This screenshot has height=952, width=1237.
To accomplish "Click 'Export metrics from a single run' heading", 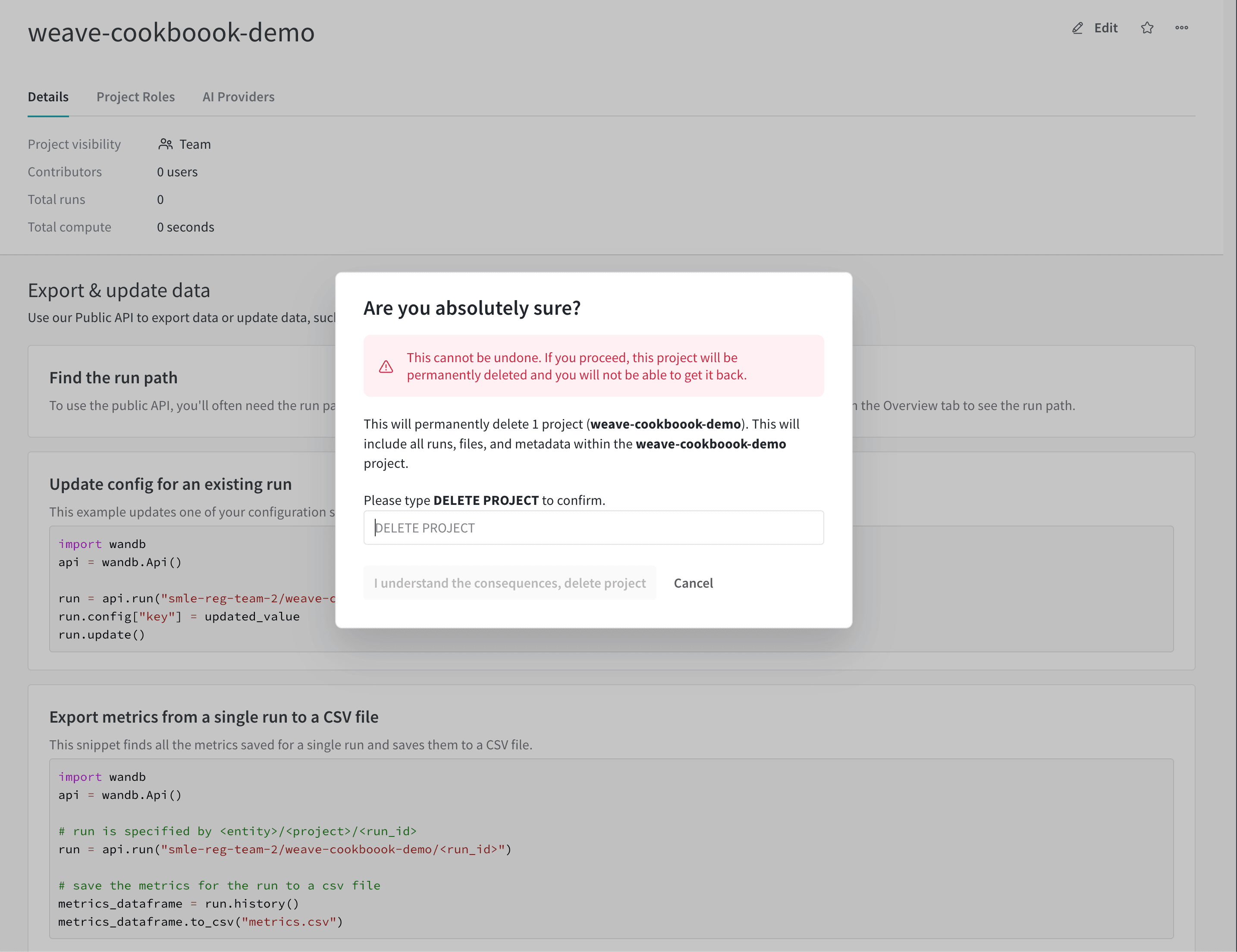I will click(x=214, y=717).
